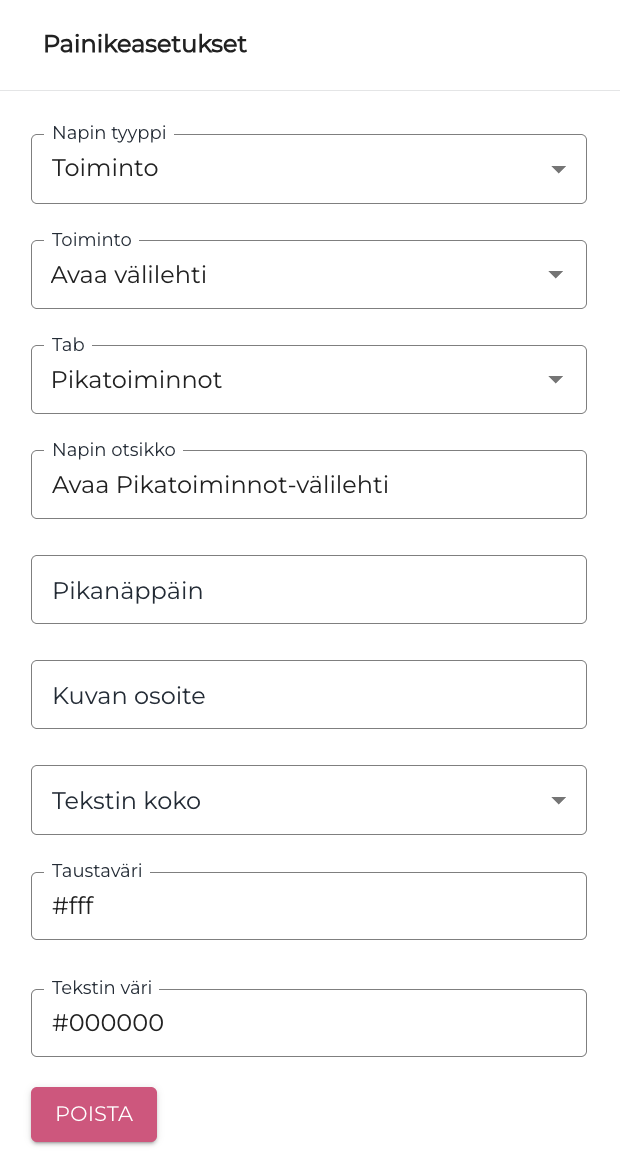Expand the Tekstin koko dropdown
The width and height of the screenshot is (620, 1170).
click(x=309, y=800)
